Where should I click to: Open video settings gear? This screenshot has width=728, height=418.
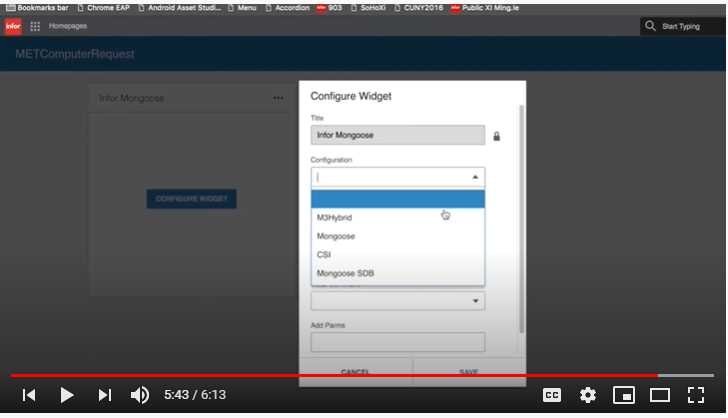point(588,395)
